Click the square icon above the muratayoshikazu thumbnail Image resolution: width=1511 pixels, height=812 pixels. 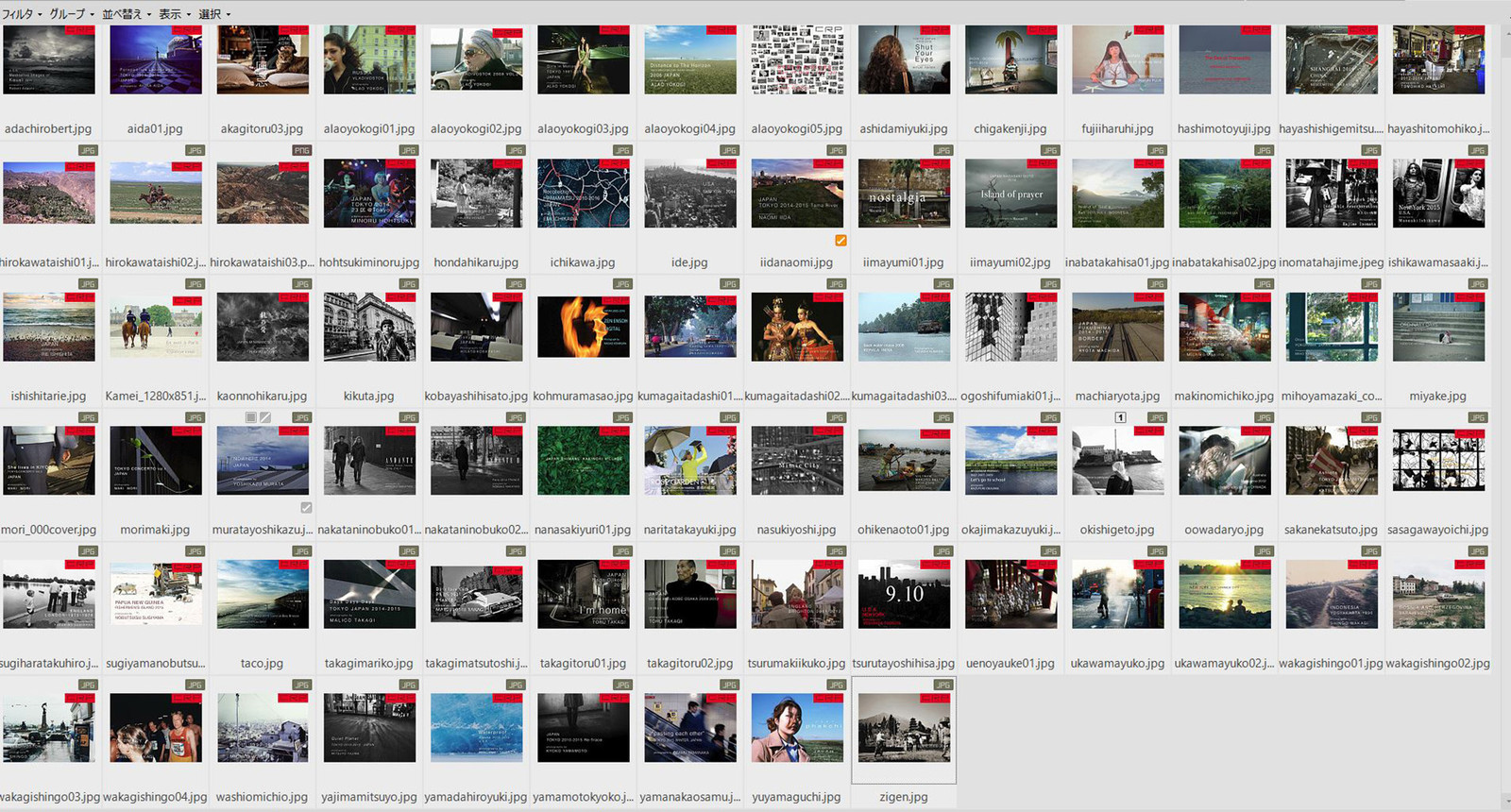[251, 417]
